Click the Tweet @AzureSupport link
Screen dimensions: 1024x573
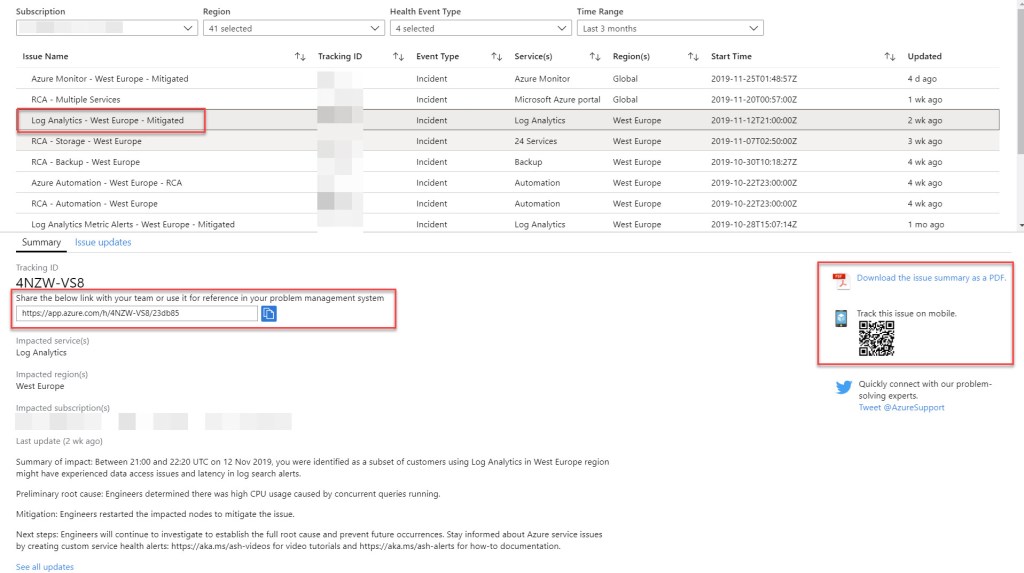901,407
